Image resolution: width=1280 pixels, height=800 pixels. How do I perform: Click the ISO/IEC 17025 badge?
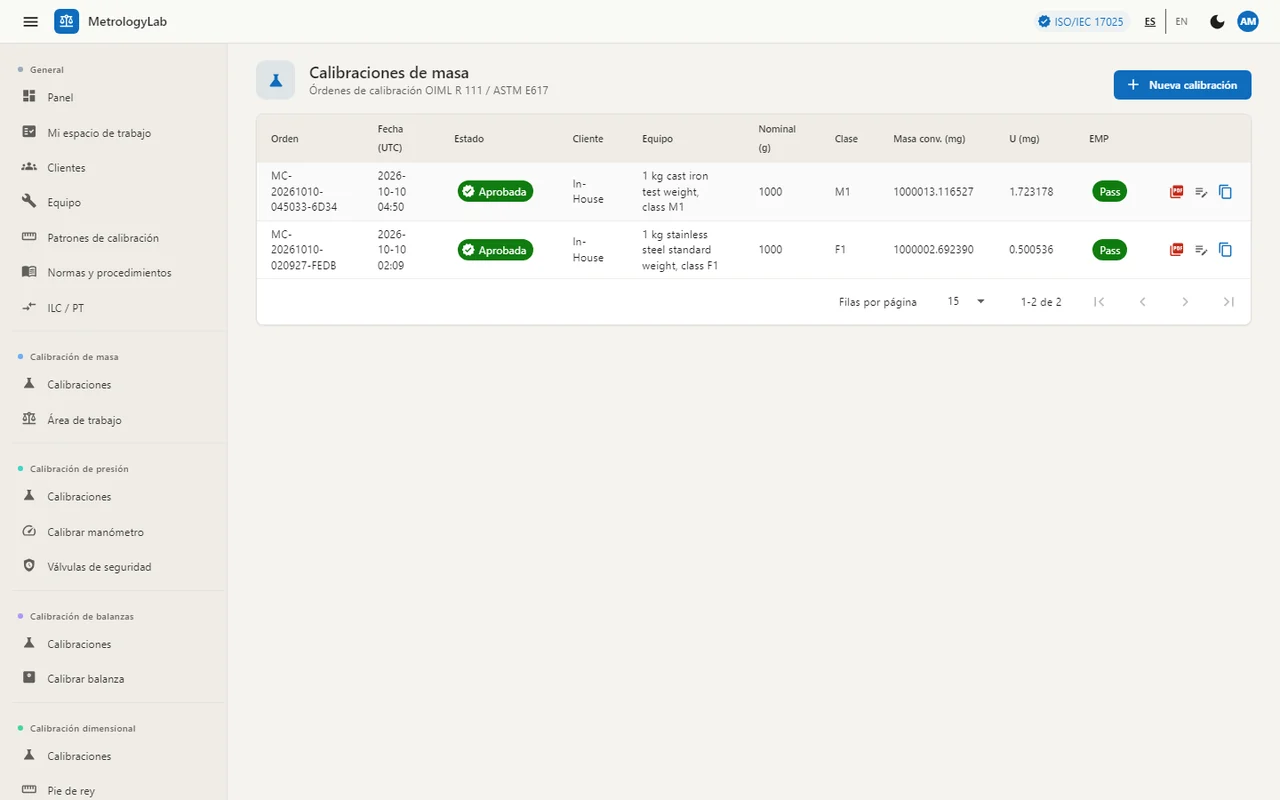(1081, 21)
